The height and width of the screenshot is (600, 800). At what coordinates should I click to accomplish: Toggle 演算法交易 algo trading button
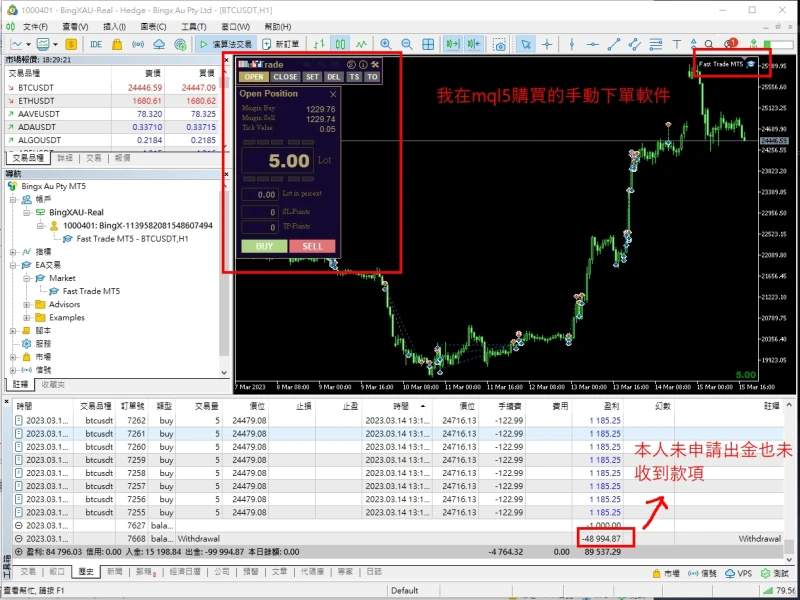(226, 44)
